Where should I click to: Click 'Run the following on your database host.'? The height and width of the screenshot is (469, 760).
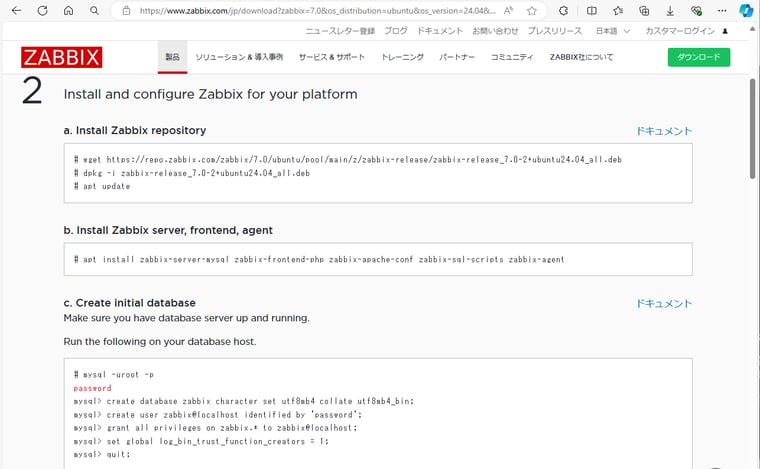tap(160, 342)
